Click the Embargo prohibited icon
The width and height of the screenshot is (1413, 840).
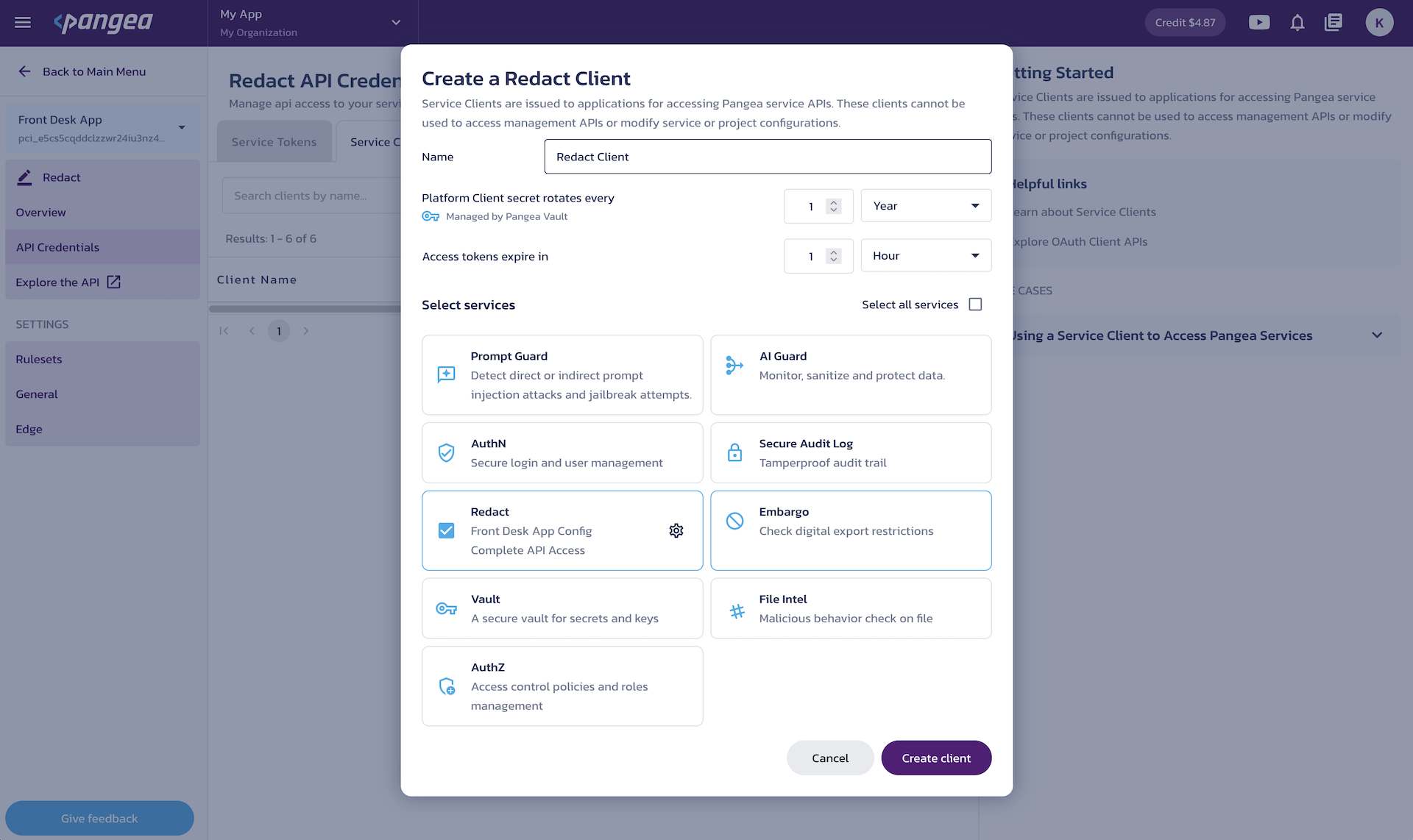(734, 521)
